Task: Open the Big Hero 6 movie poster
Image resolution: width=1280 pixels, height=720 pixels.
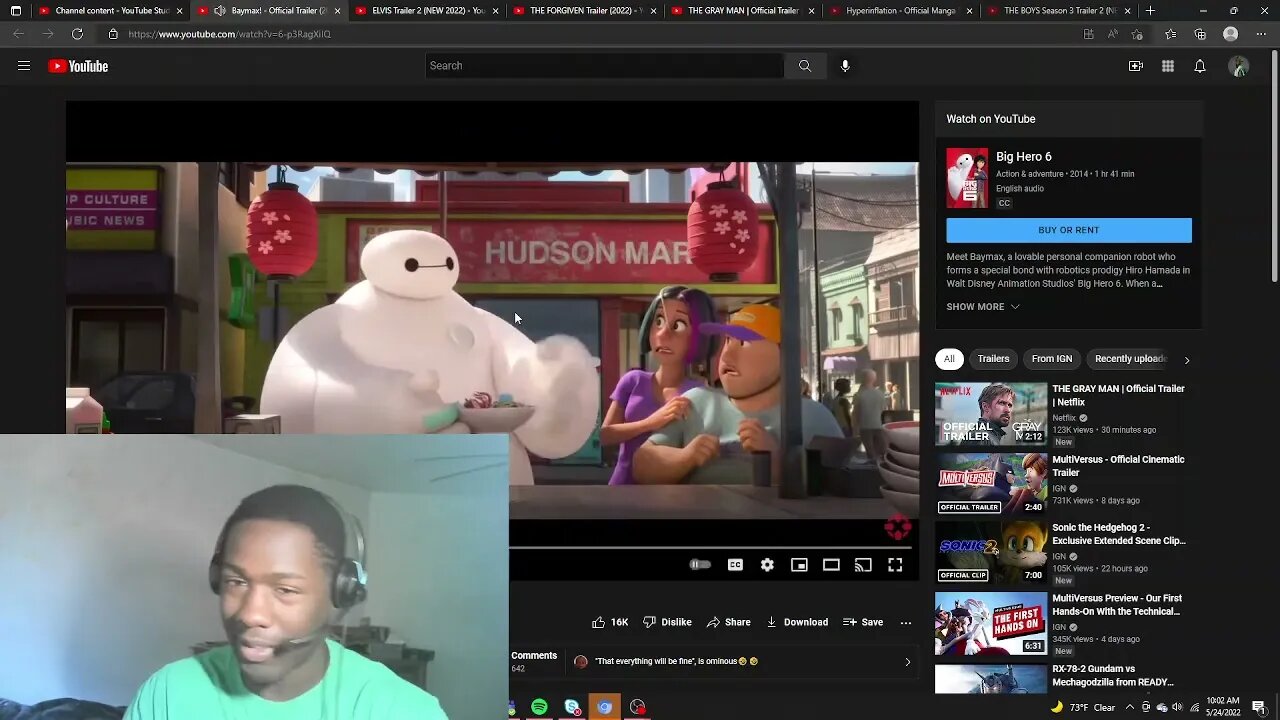Action: pyautogui.click(x=967, y=178)
